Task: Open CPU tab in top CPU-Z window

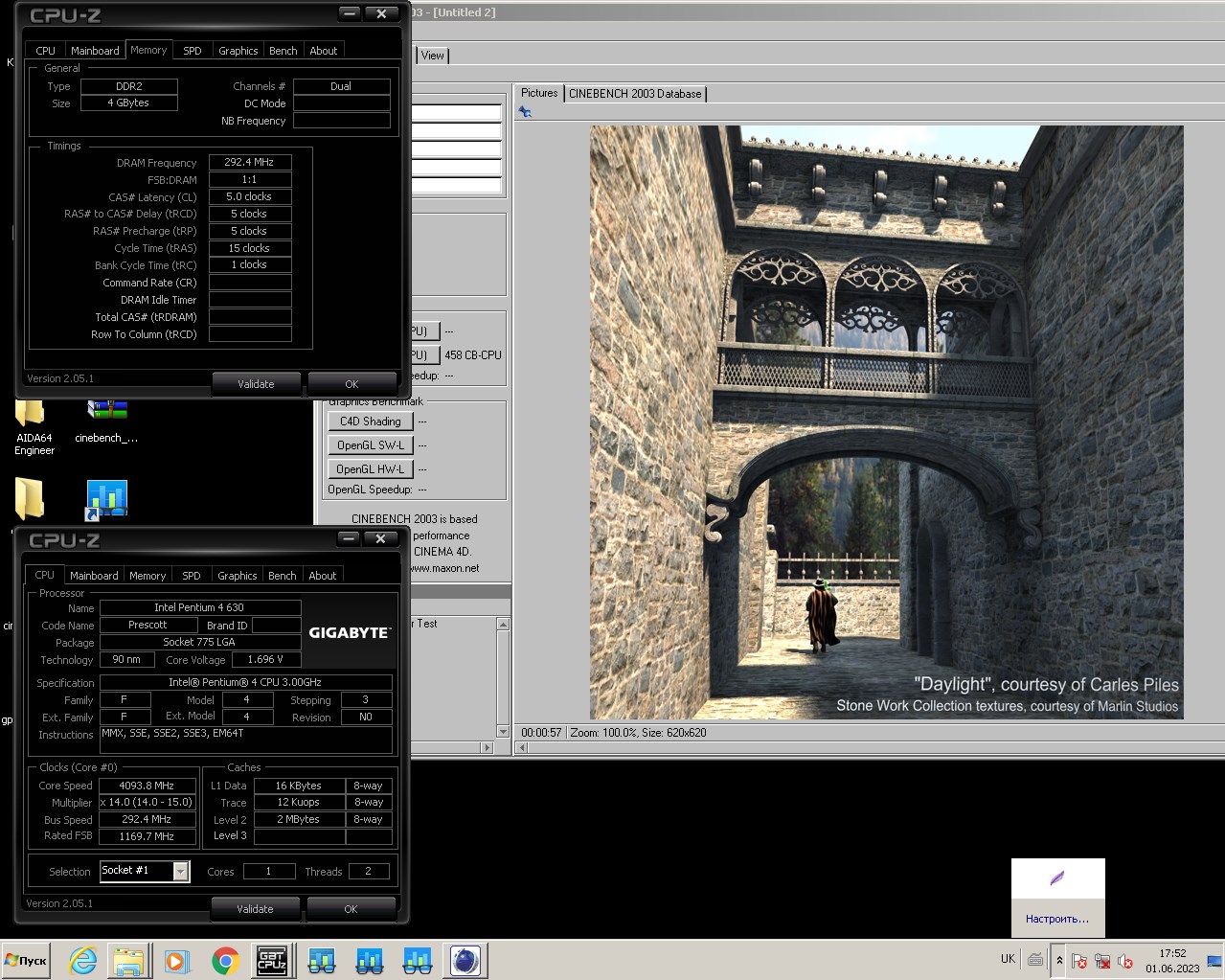Action: coord(46,51)
